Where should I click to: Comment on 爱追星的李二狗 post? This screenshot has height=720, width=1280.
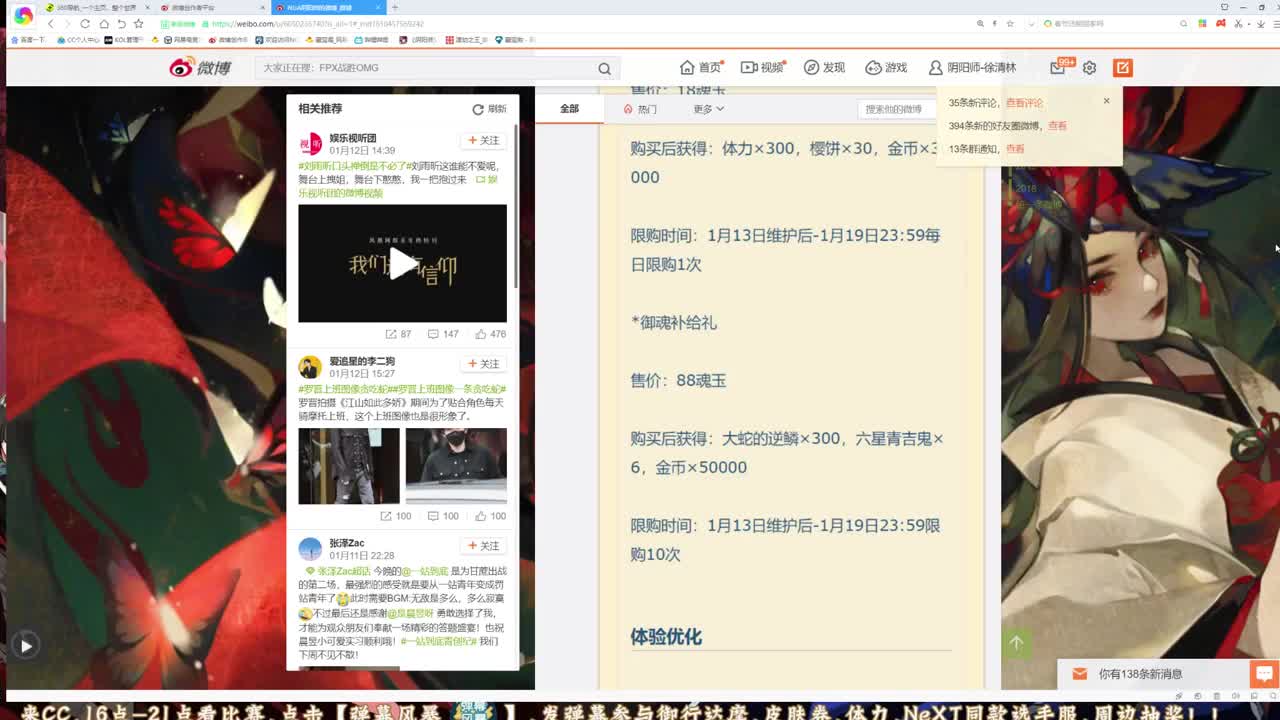coord(443,516)
